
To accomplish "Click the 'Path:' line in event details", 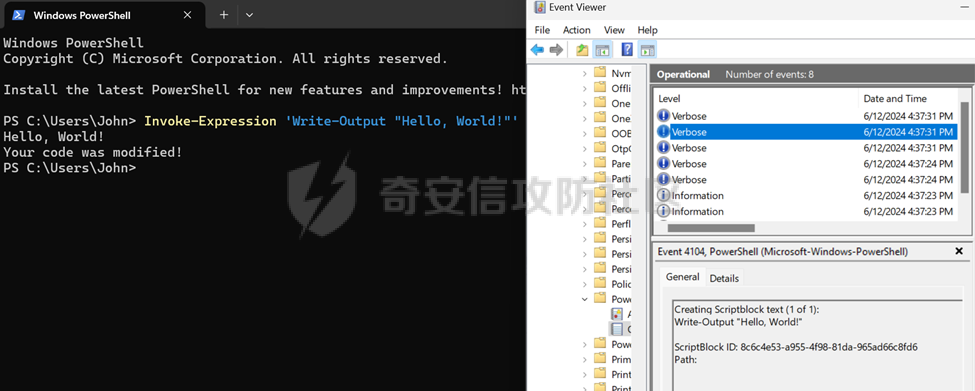I will coord(686,359).
